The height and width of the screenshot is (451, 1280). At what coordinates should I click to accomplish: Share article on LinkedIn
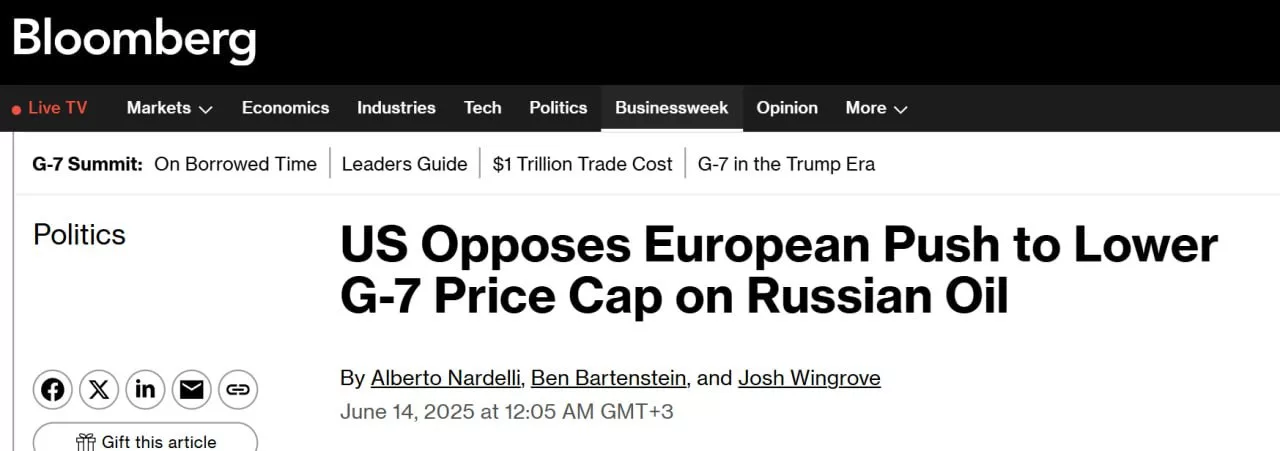click(145, 389)
